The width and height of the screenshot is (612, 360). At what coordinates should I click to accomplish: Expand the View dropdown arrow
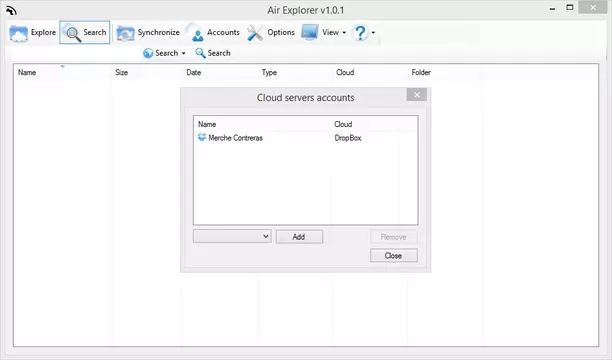(344, 33)
